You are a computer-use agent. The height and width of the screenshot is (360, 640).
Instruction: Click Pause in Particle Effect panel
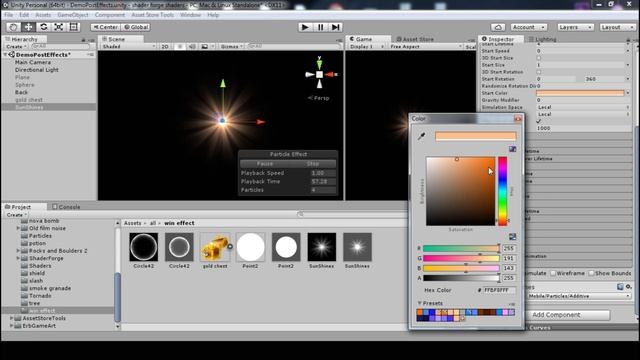pyautogui.click(x=264, y=164)
